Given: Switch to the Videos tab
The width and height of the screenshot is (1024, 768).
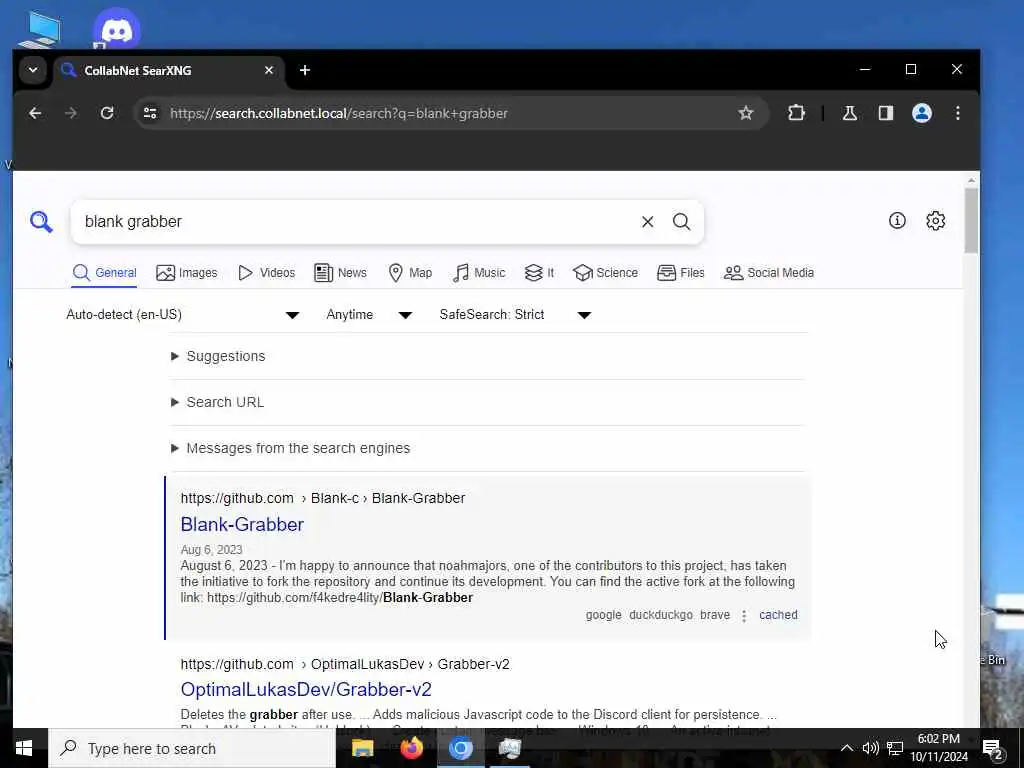Looking at the screenshot, I should click(266, 273).
